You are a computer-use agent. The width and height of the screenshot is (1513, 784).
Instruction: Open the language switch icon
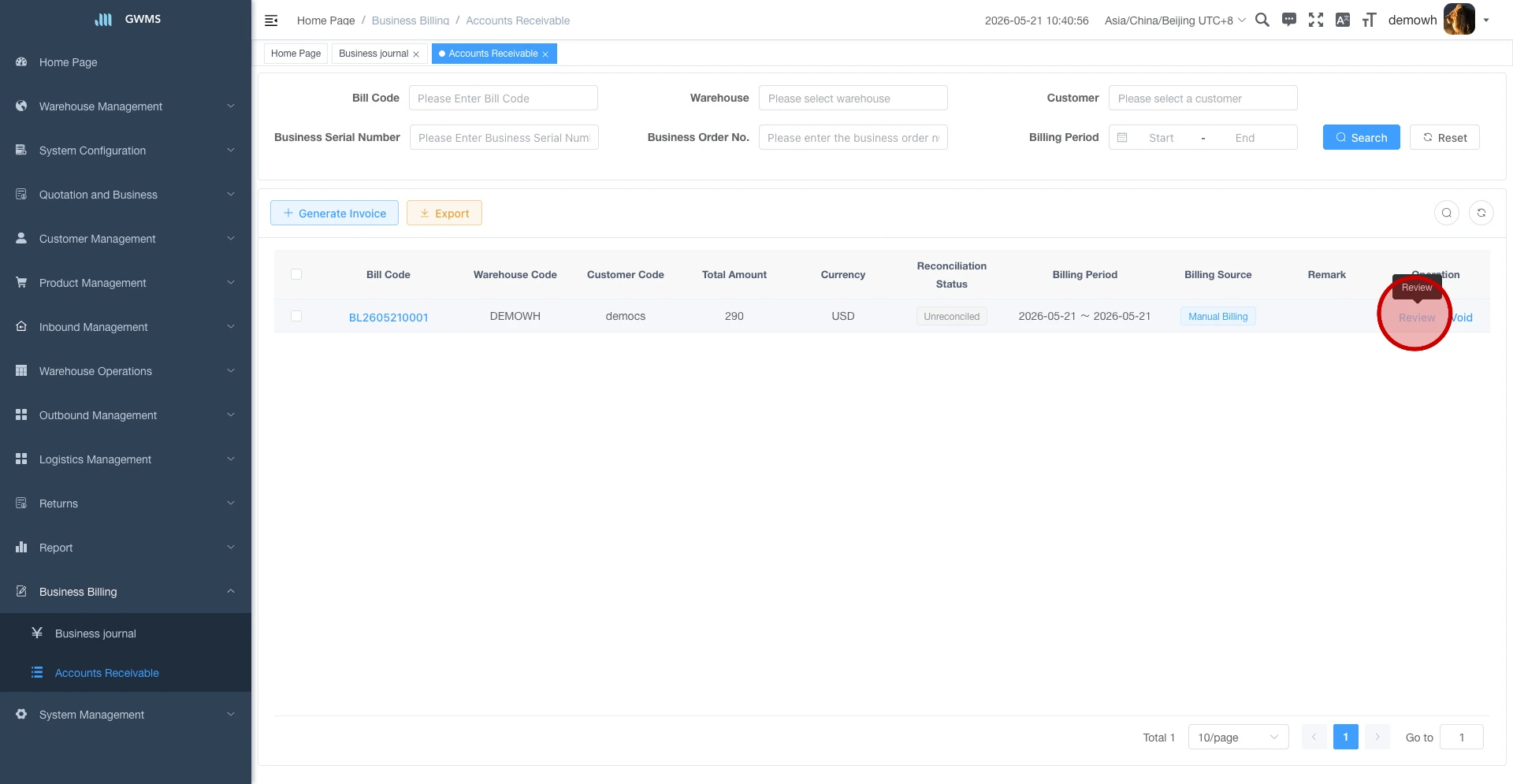click(x=1343, y=20)
